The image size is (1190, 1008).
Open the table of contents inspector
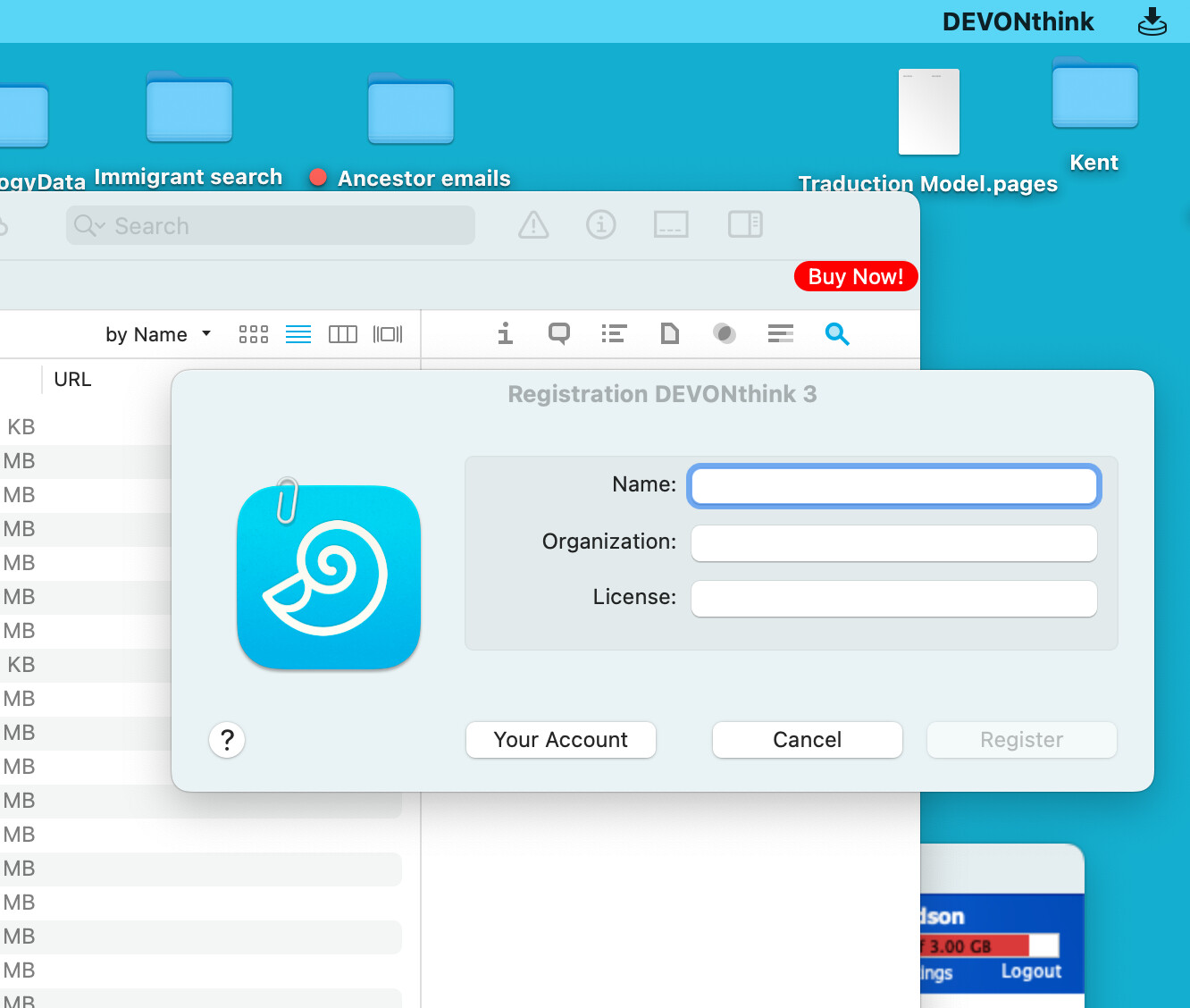pos(614,333)
